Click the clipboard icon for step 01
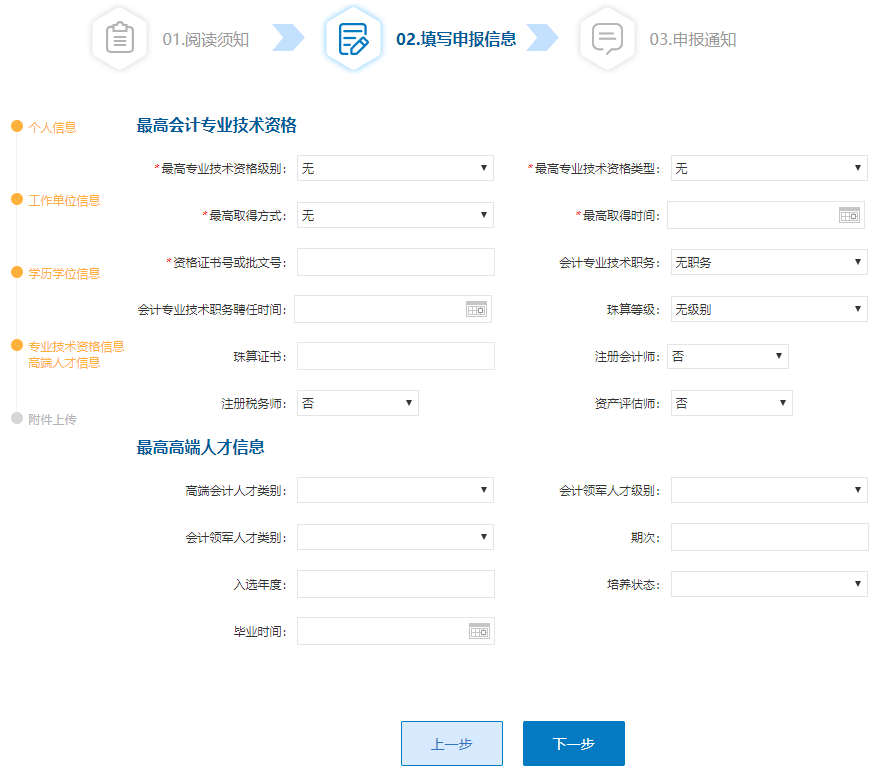 coord(120,39)
